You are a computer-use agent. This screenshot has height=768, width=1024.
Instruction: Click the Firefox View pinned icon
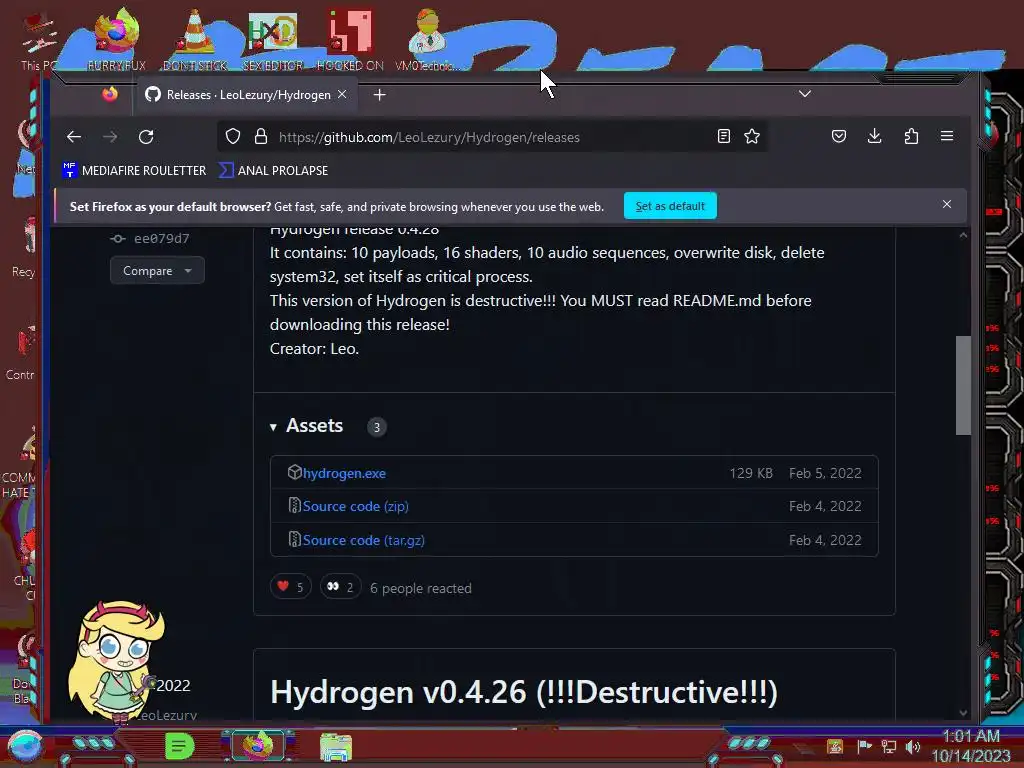point(110,95)
